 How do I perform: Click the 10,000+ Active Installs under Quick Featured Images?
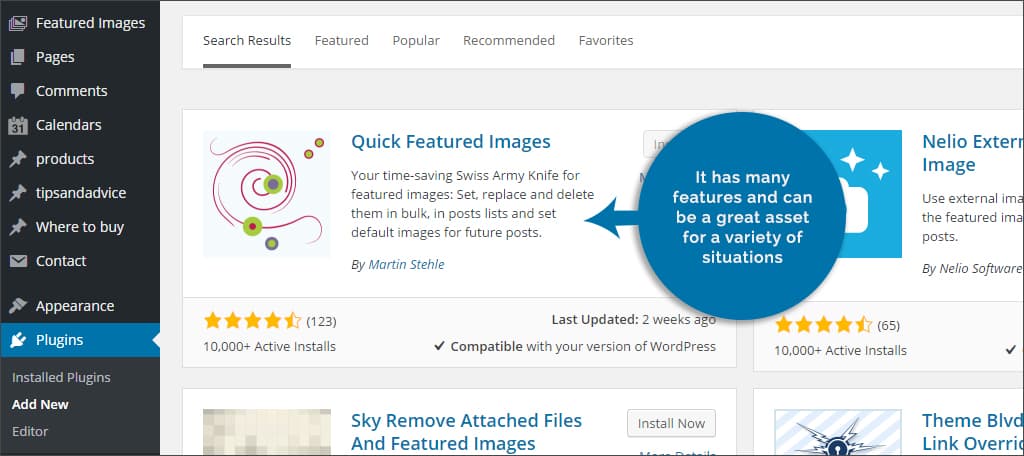click(x=269, y=346)
